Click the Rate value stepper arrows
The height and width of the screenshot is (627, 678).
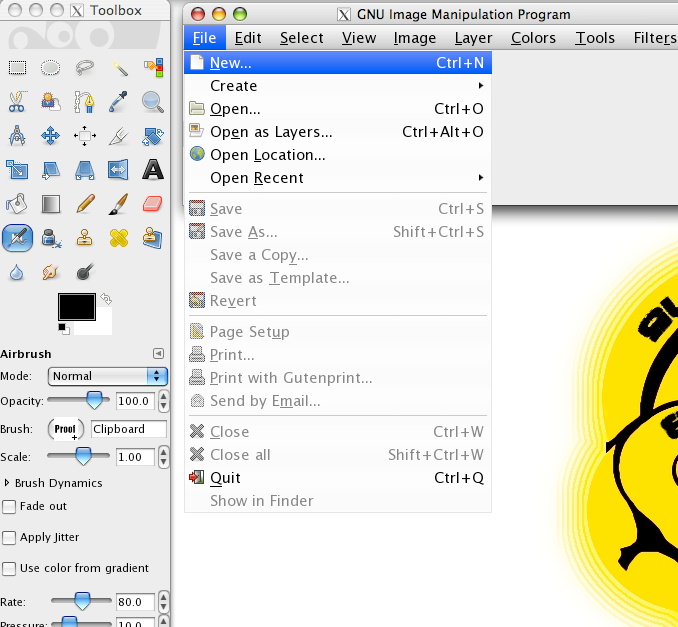point(163,602)
